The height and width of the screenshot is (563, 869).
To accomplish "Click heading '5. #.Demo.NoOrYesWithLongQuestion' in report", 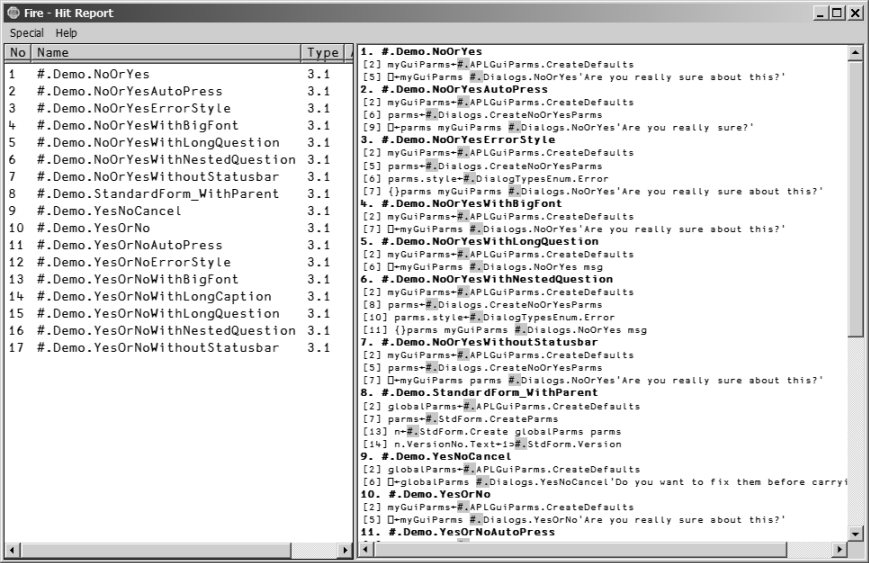I will [479, 242].
